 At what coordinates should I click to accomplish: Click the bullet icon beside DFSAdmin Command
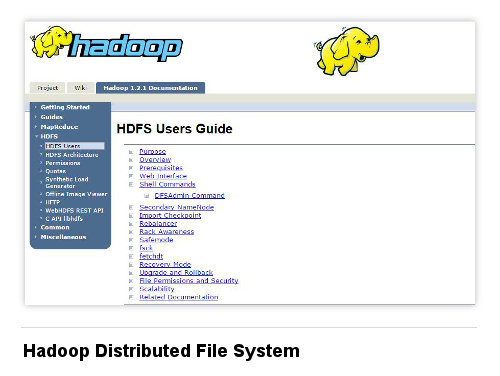[x=146, y=196]
